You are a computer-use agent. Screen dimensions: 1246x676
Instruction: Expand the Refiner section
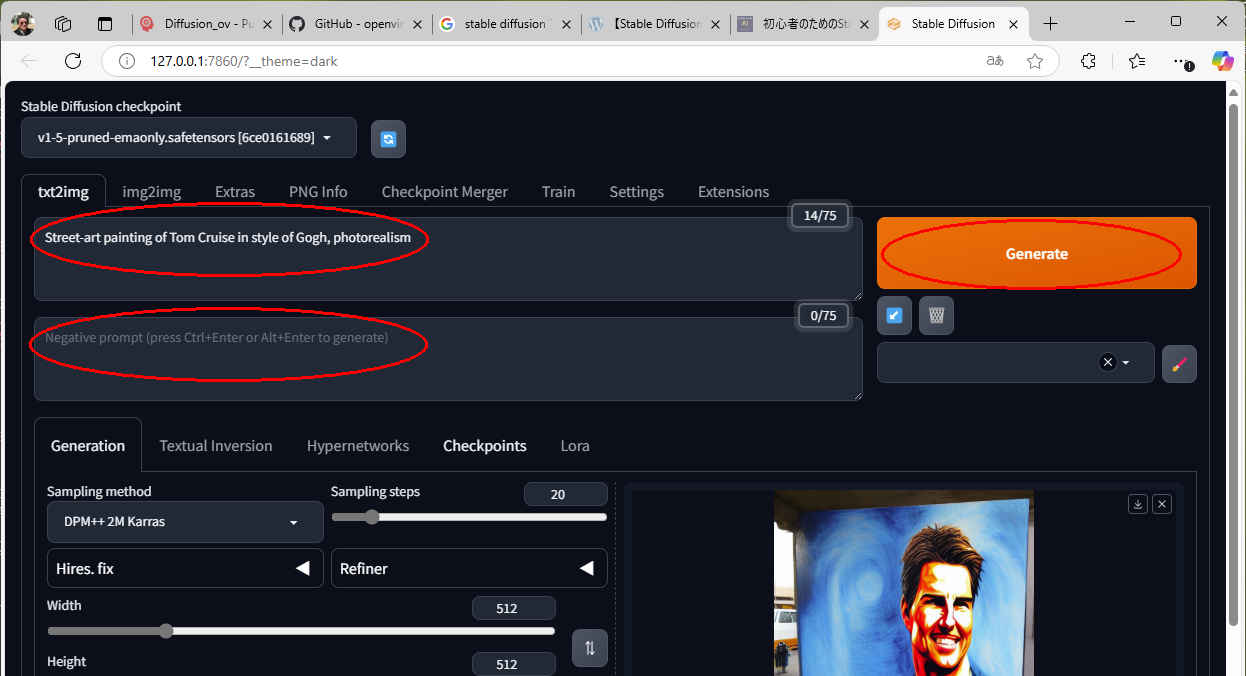point(468,568)
